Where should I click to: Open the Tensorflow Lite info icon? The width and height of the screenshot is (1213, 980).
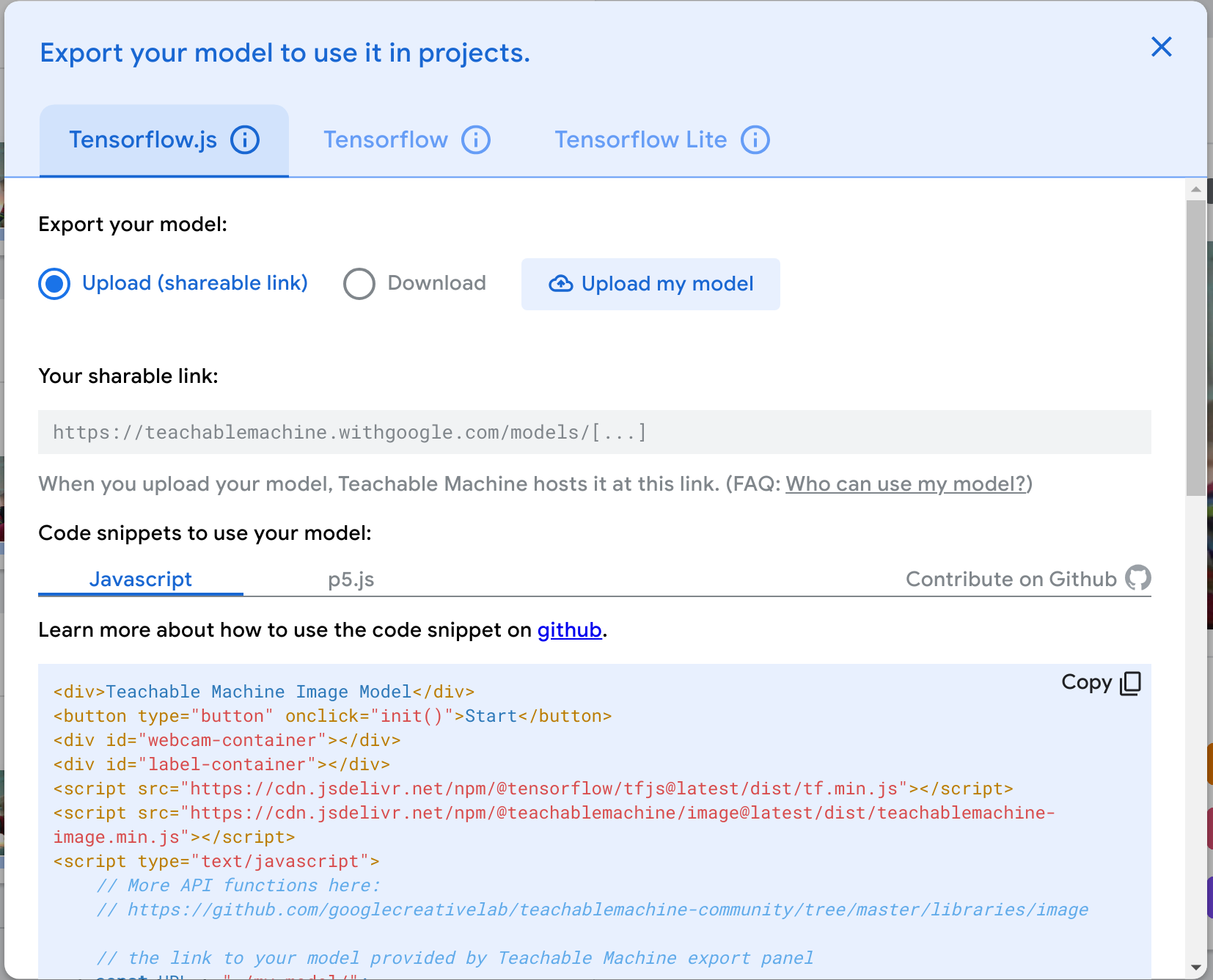(755, 139)
